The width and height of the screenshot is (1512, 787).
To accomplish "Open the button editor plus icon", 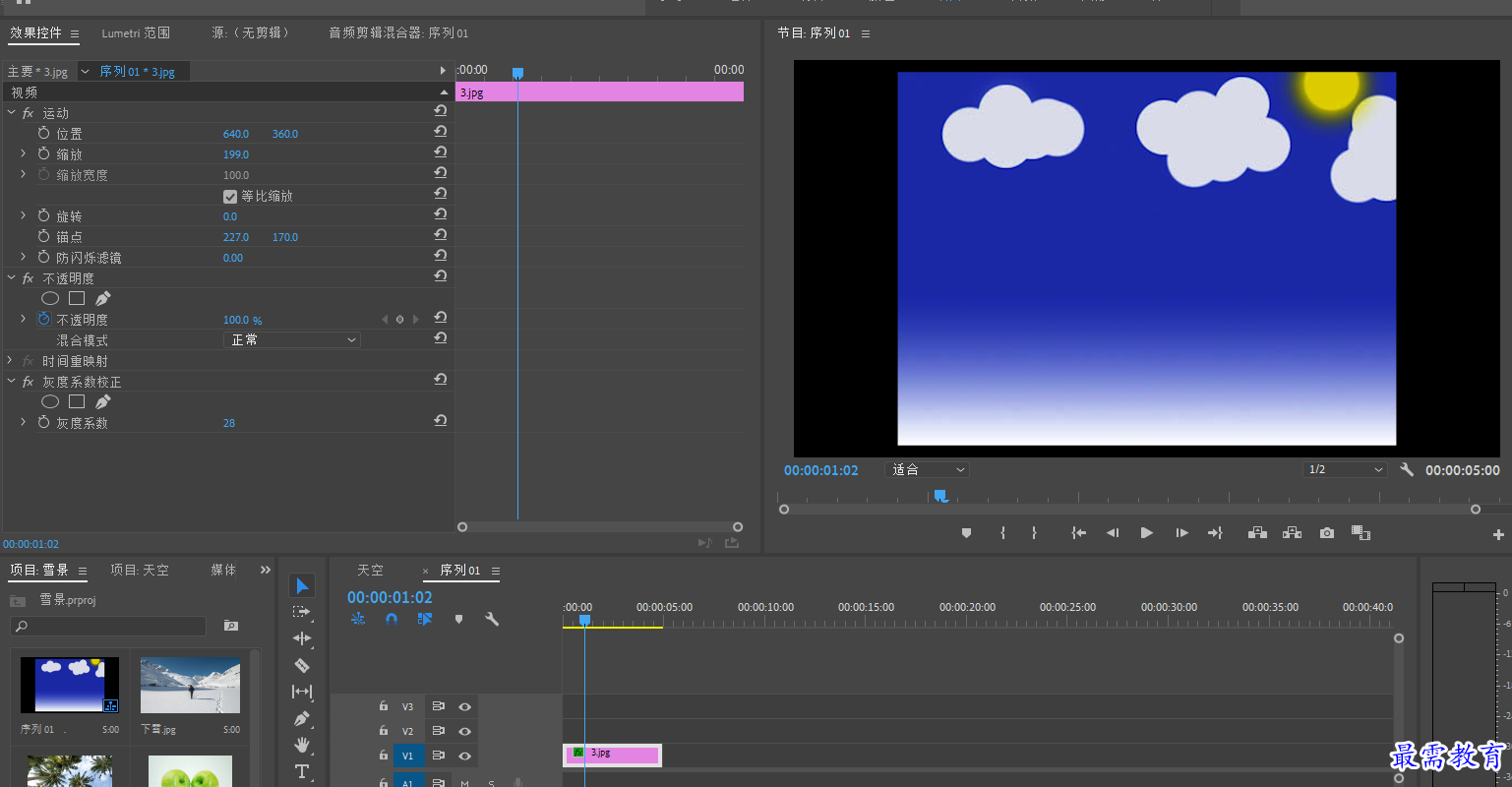I will click(x=1498, y=534).
